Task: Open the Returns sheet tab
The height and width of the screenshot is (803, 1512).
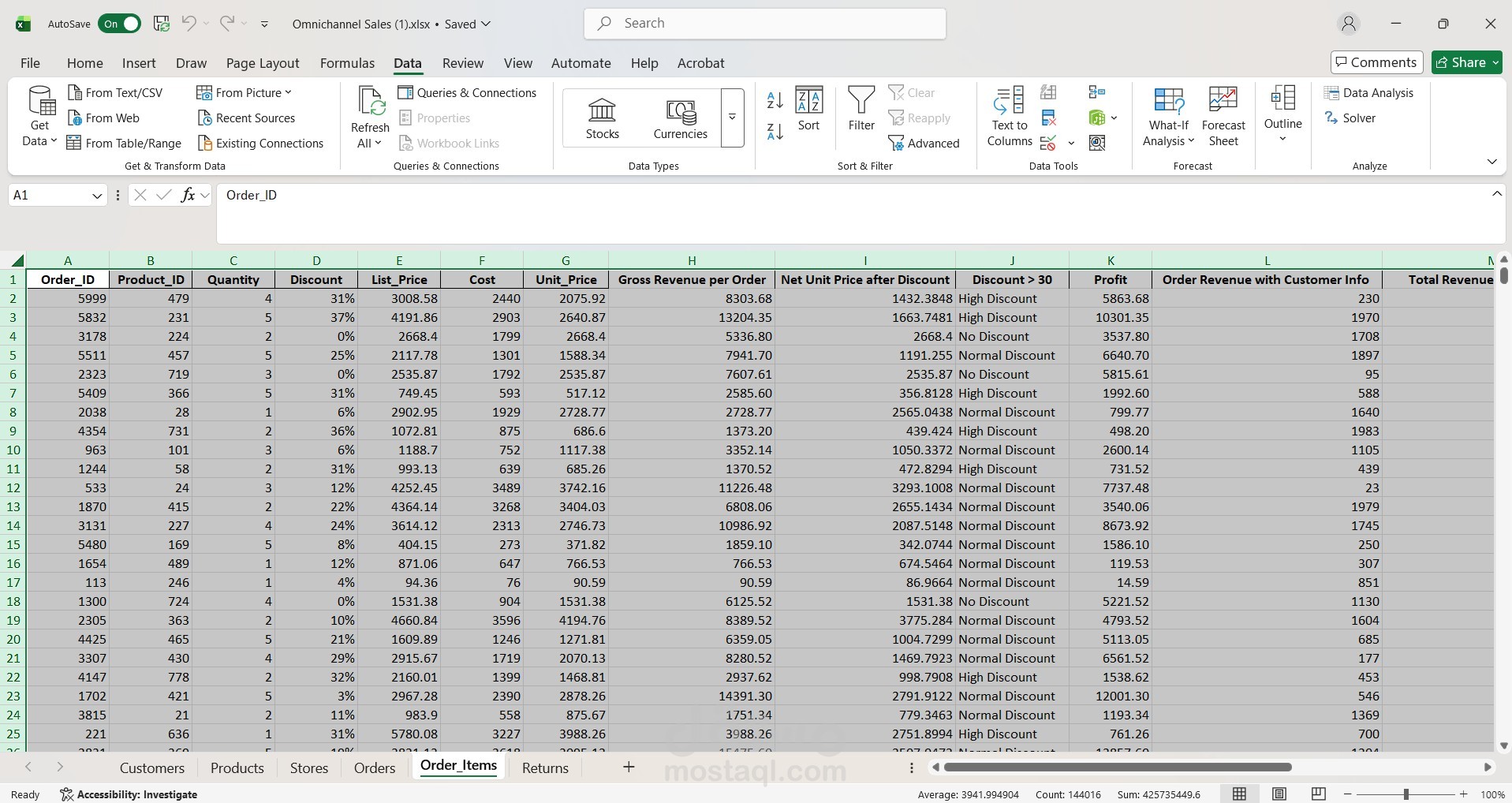Action: (x=544, y=767)
